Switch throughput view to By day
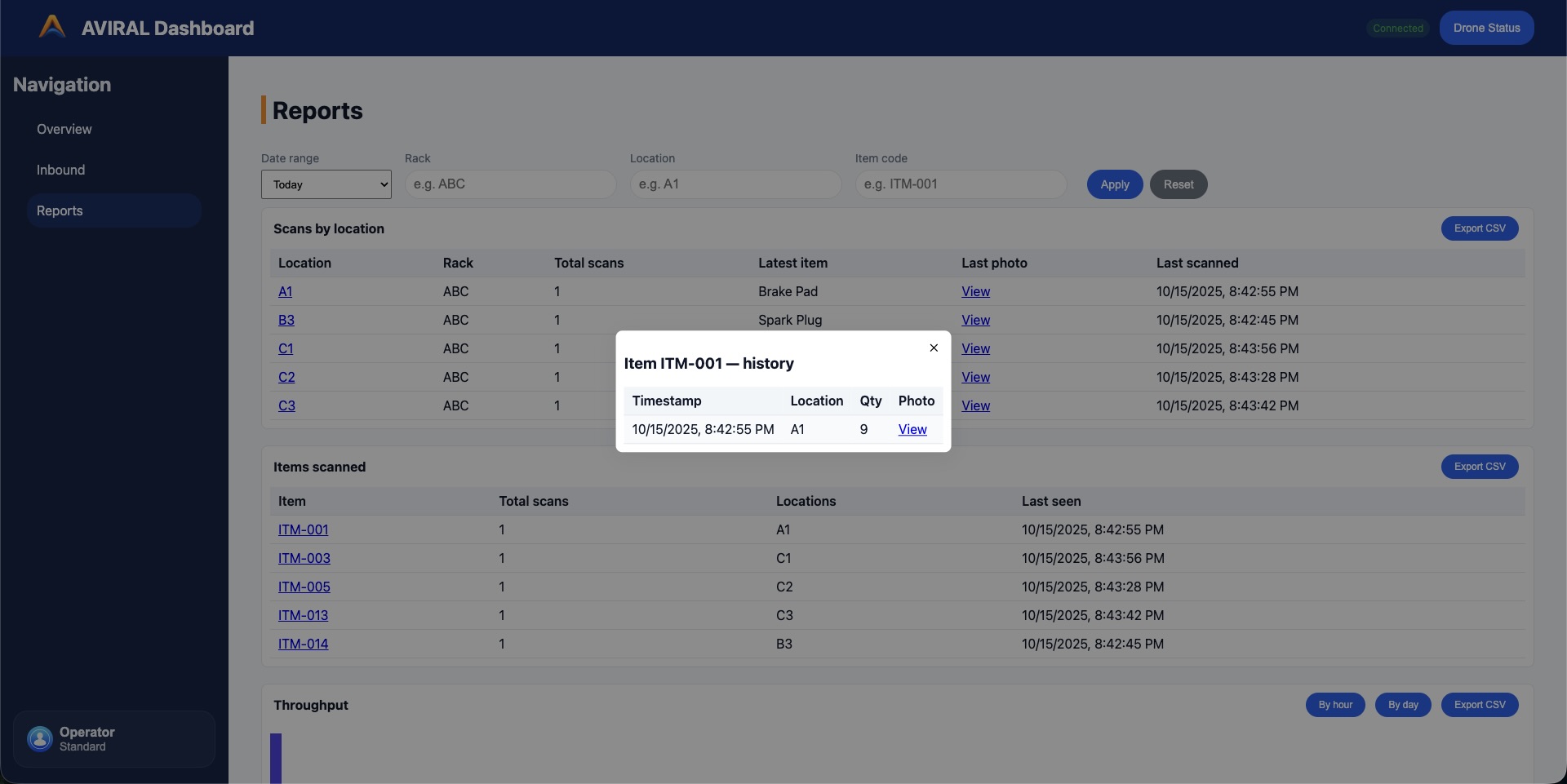1567x784 pixels. point(1402,705)
